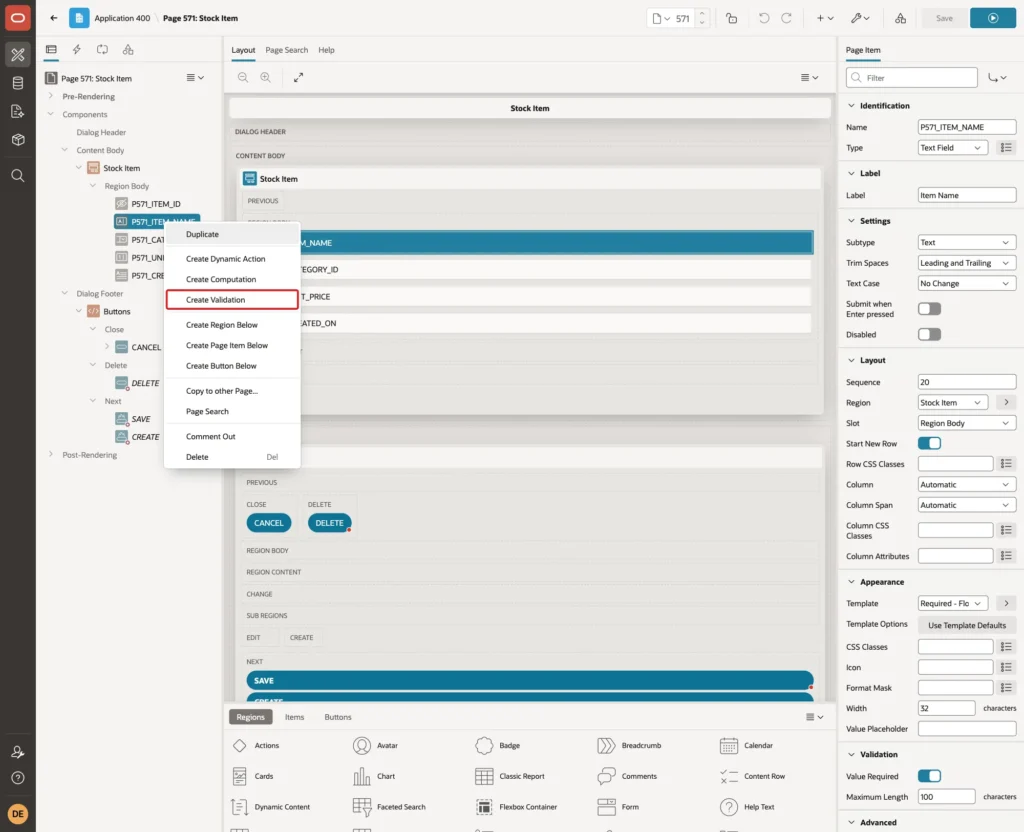Collapse the Identification section

pos(851,106)
